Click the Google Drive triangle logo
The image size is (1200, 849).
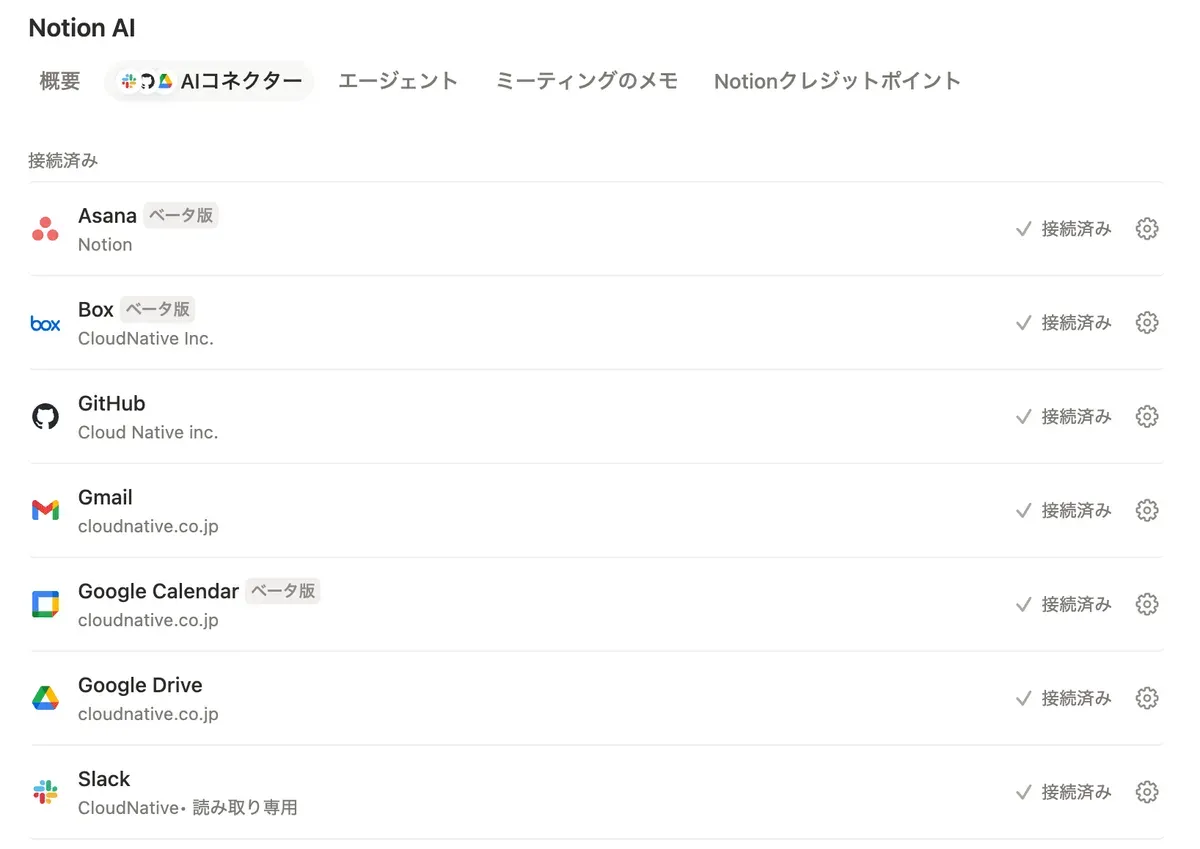[x=45, y=698]
